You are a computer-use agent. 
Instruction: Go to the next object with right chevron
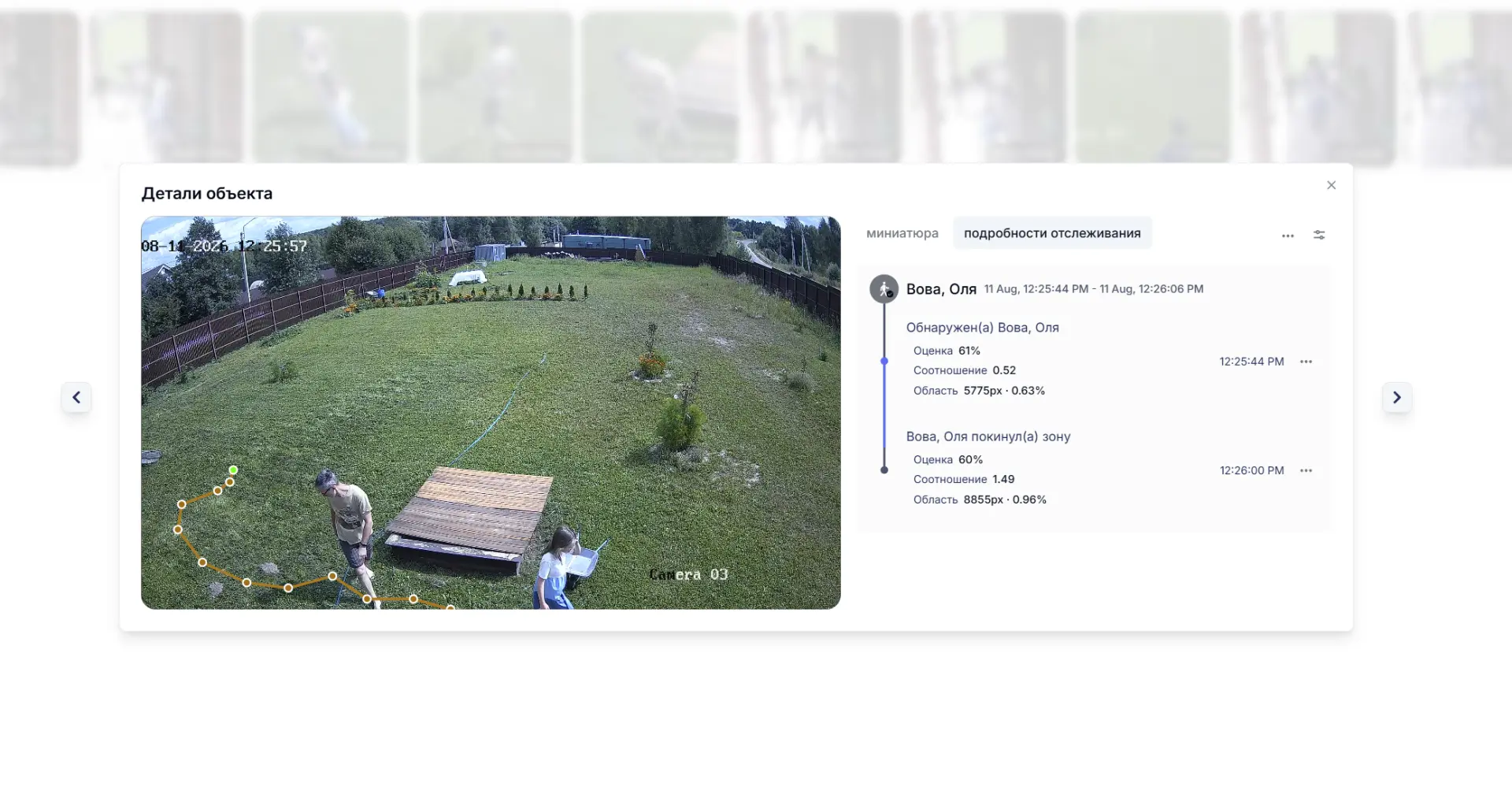(1397, 397)
